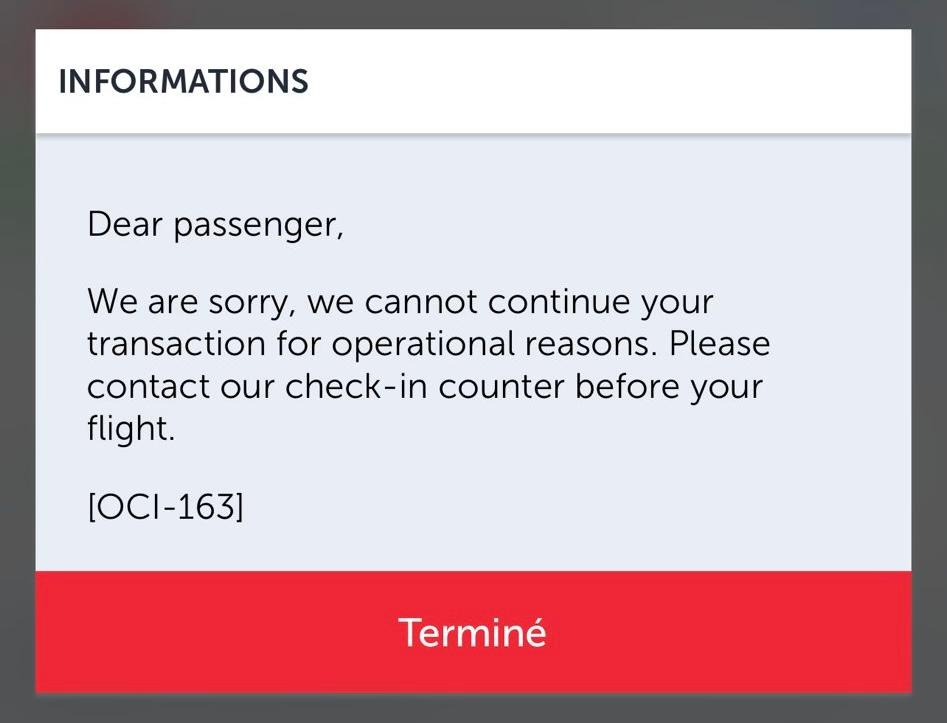Select the word flight in the message

[x=130, y=428]
